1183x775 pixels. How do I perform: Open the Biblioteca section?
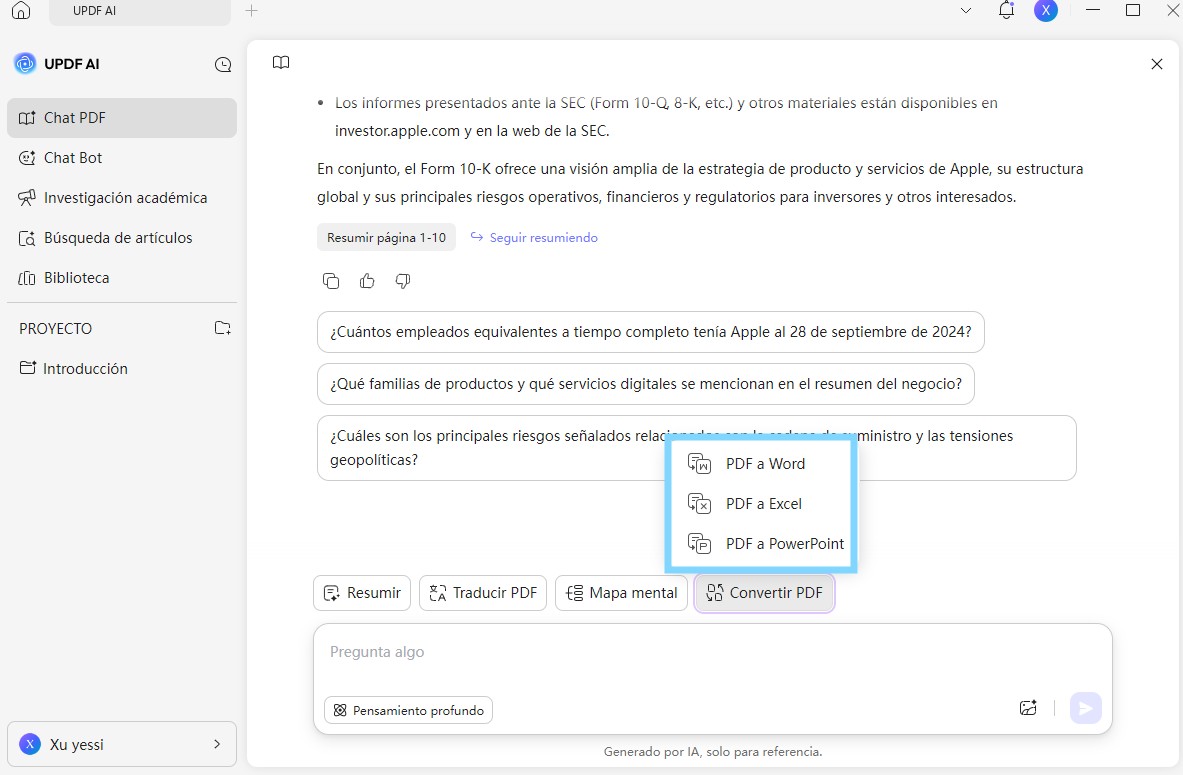coord(75,277)
